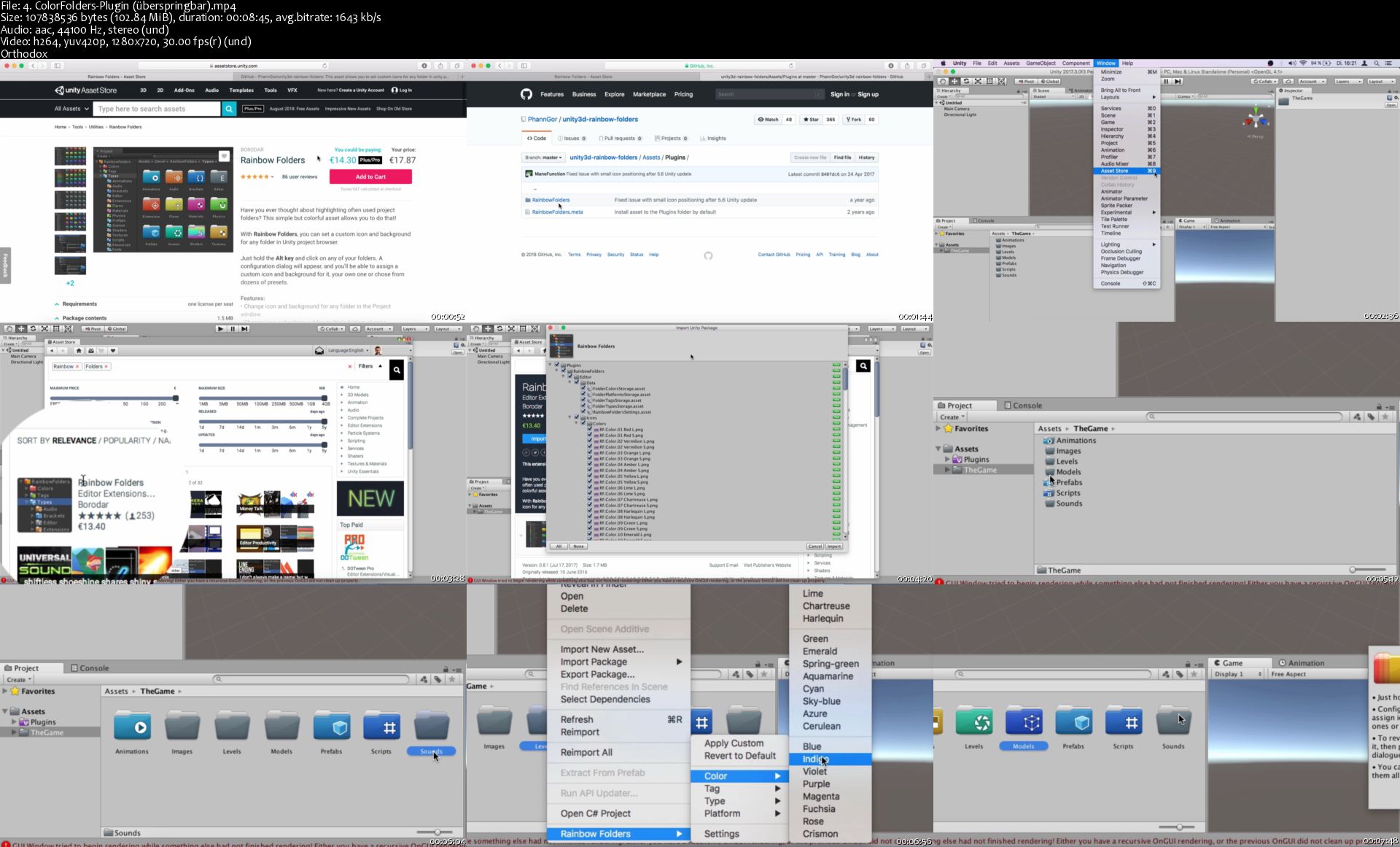1400x847 pixels.
Task: Choose Asset Store in Window menu
Action: [x=1127, y=171]
